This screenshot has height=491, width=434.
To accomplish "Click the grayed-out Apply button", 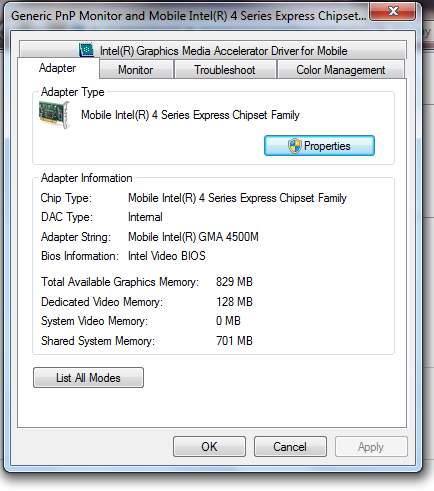I will [371, 447].
